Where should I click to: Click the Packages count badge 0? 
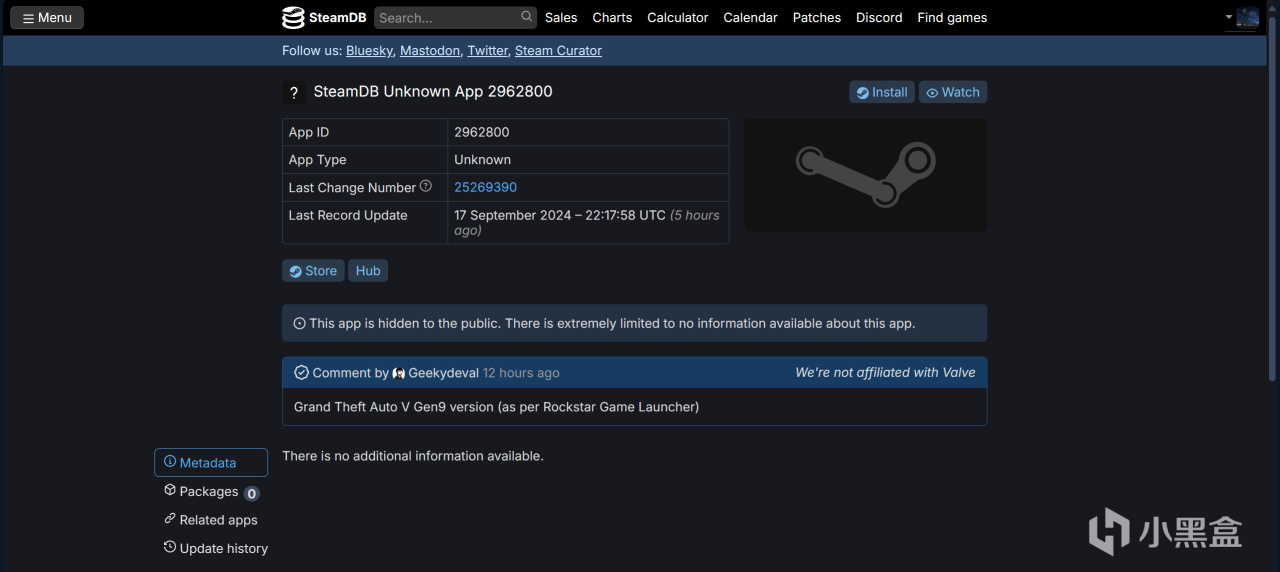[252, 493]
